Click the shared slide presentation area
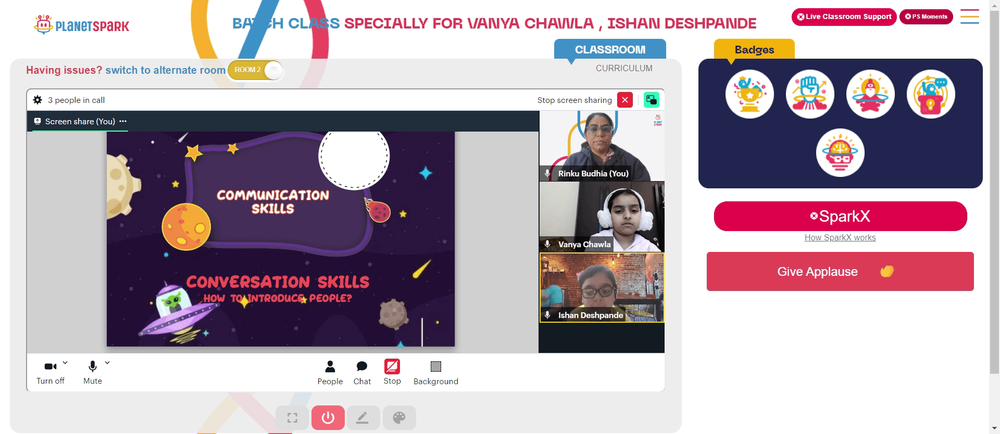This screenshot has height=434, width=1000. pyautogui.click(x=281, y=239)
